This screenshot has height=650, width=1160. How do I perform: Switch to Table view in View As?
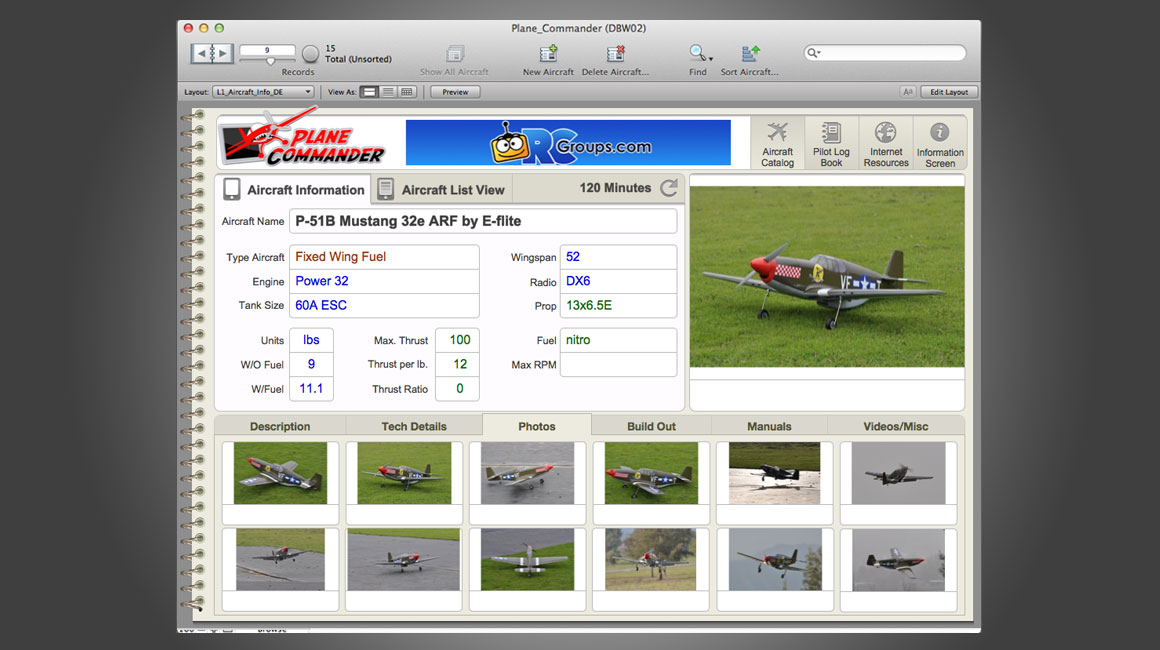(407, 92)
